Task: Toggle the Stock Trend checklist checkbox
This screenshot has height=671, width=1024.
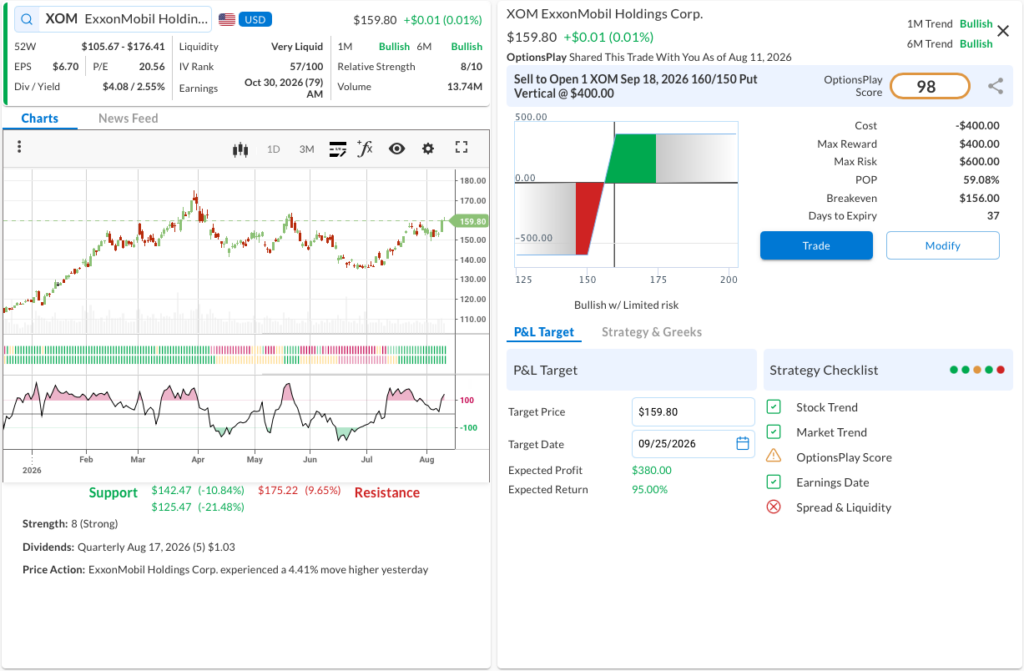Action: tap(773, 407)
